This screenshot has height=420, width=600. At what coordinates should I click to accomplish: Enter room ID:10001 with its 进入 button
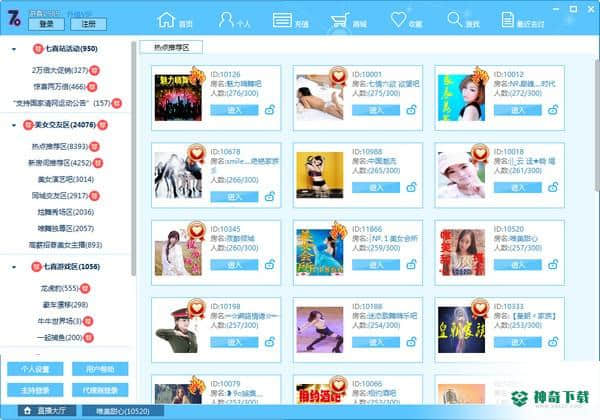pos(376,110)
